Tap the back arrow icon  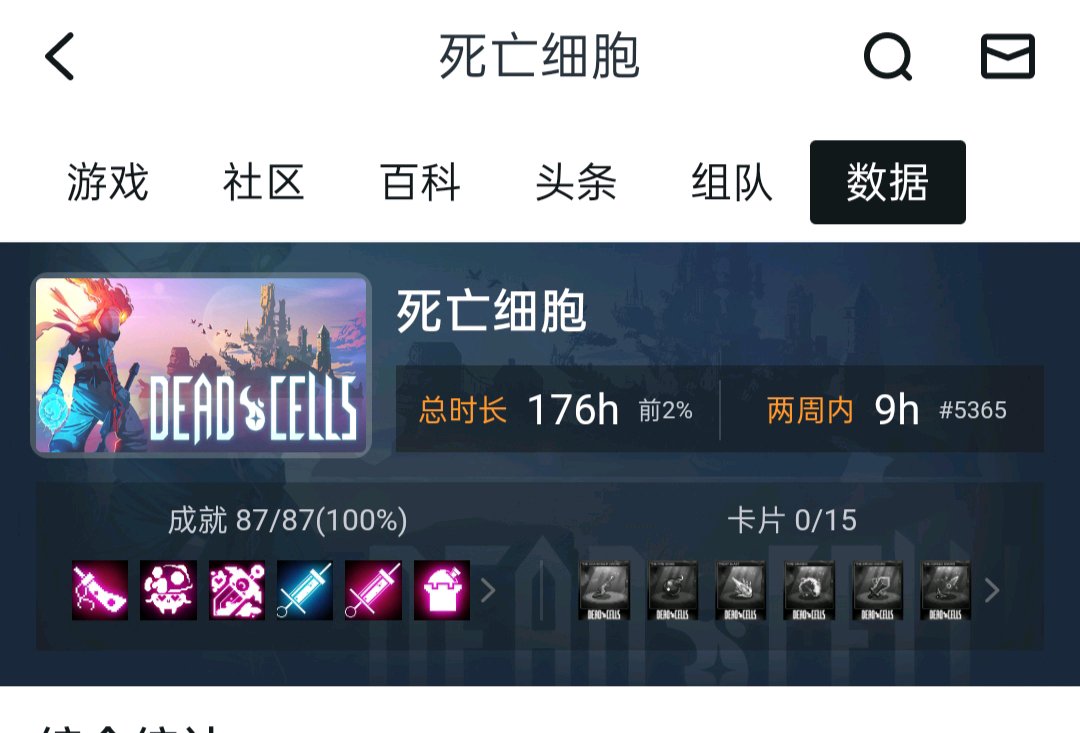59,56
